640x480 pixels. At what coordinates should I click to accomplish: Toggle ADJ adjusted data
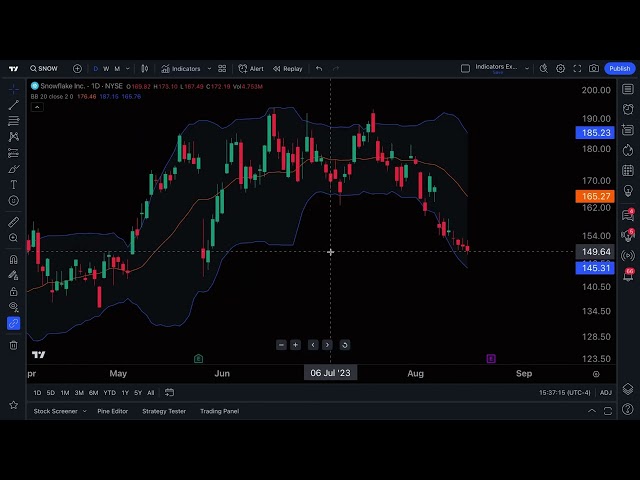pyautogui.click(x=606, y=393)
